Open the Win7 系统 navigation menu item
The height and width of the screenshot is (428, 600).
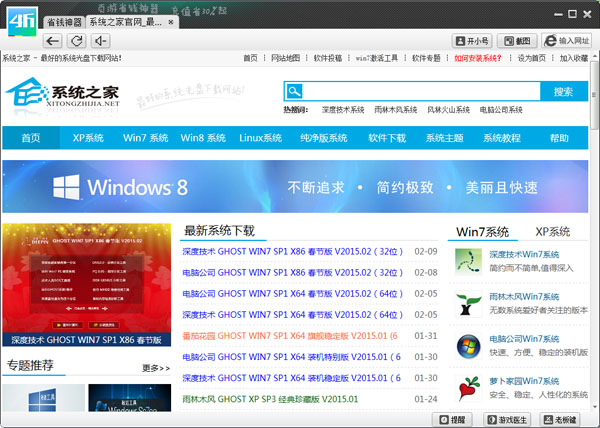[x=145, y=138]
